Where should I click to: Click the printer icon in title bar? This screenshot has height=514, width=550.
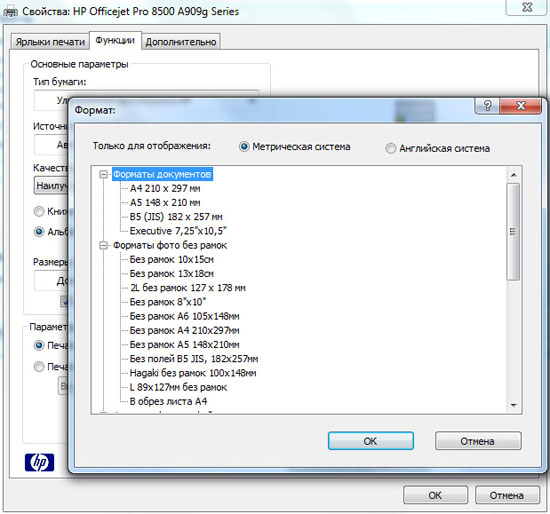tap(10, 12)
